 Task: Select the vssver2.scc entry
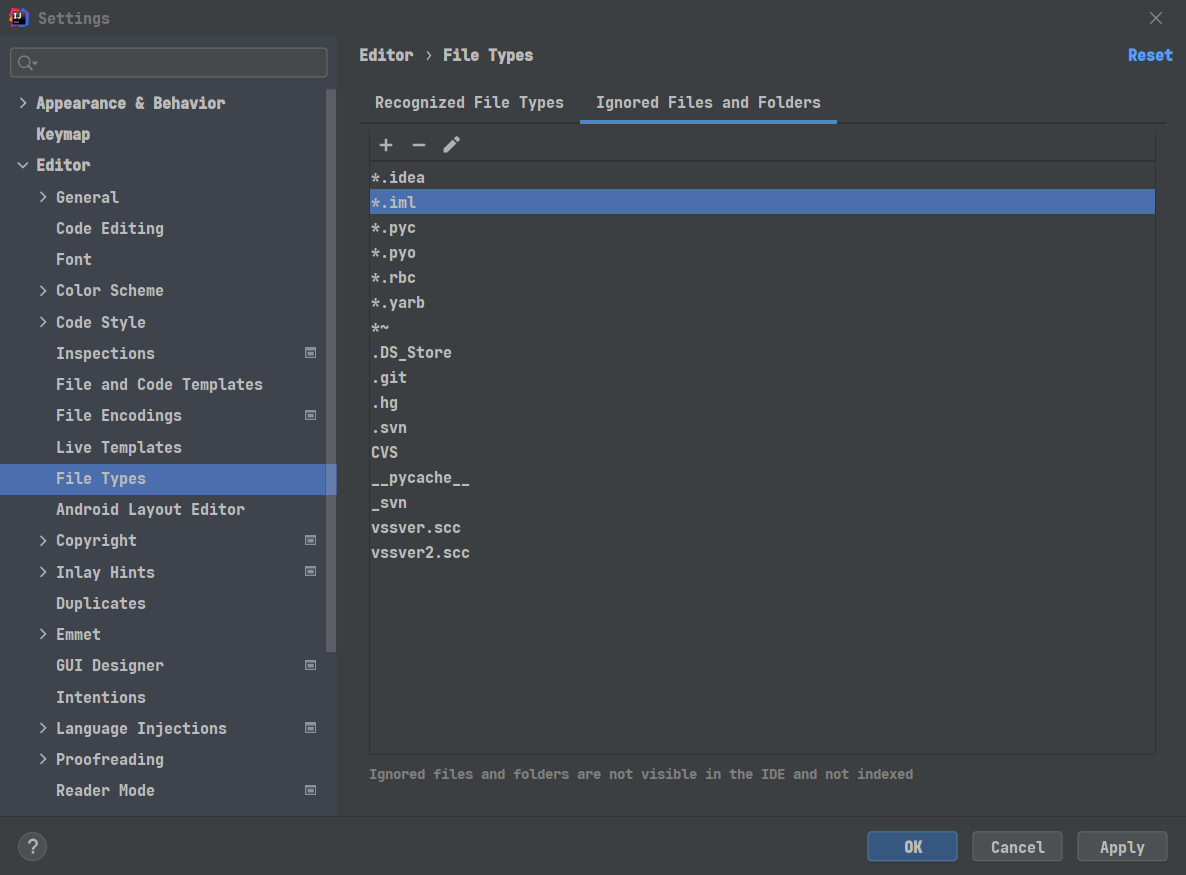point(762,553)
